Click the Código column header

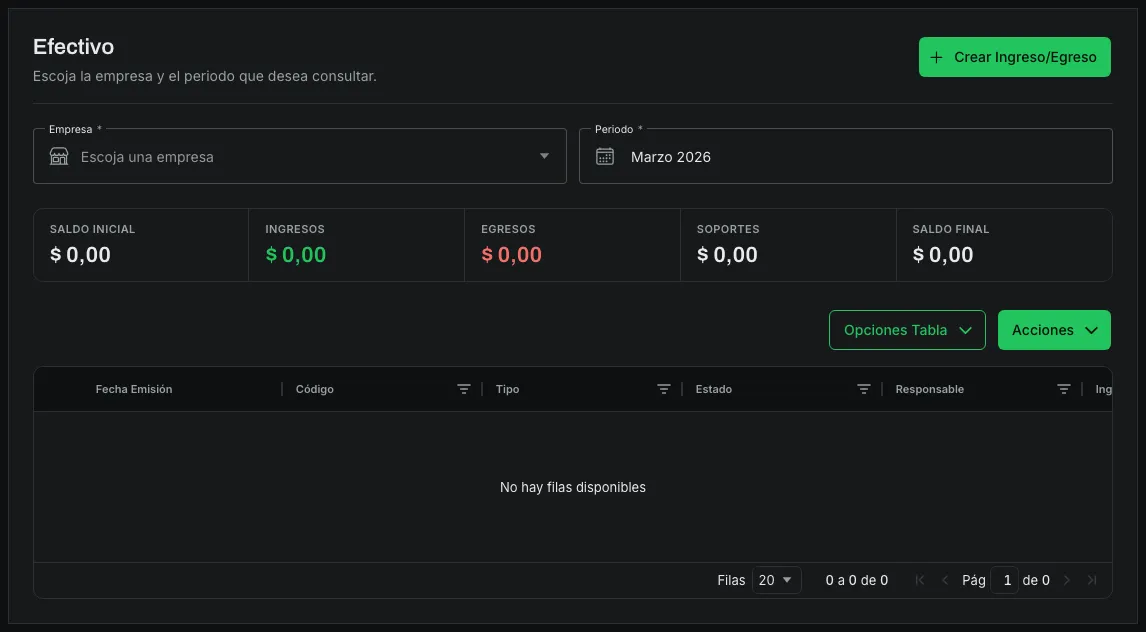point(314,389)
